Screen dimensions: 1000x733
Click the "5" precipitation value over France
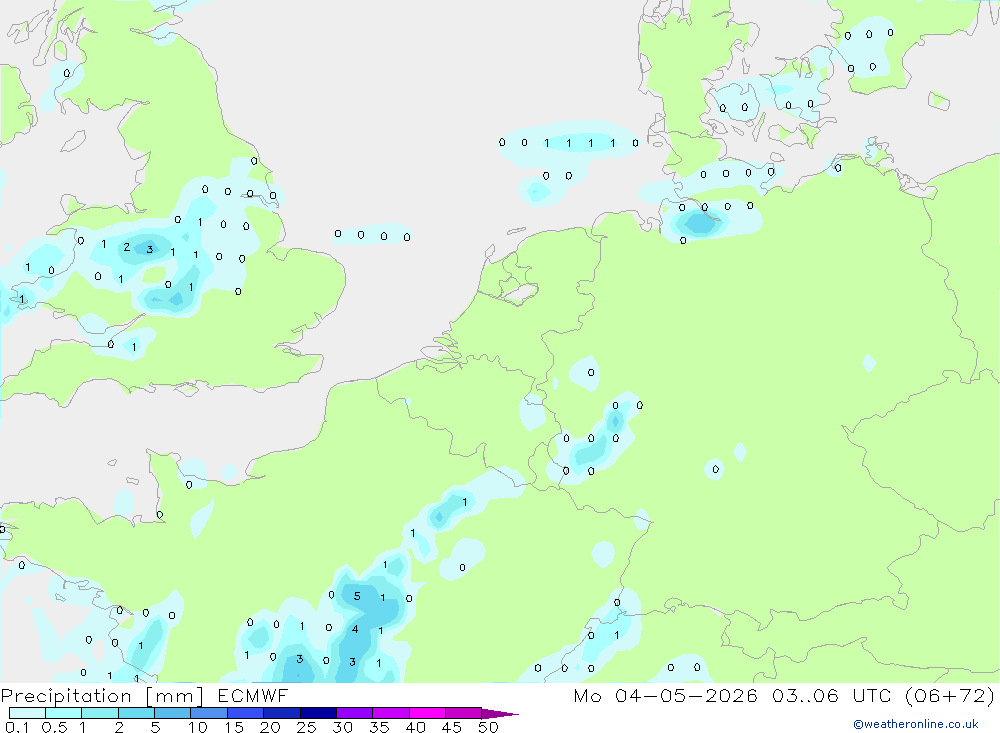[x=357, y=596]
